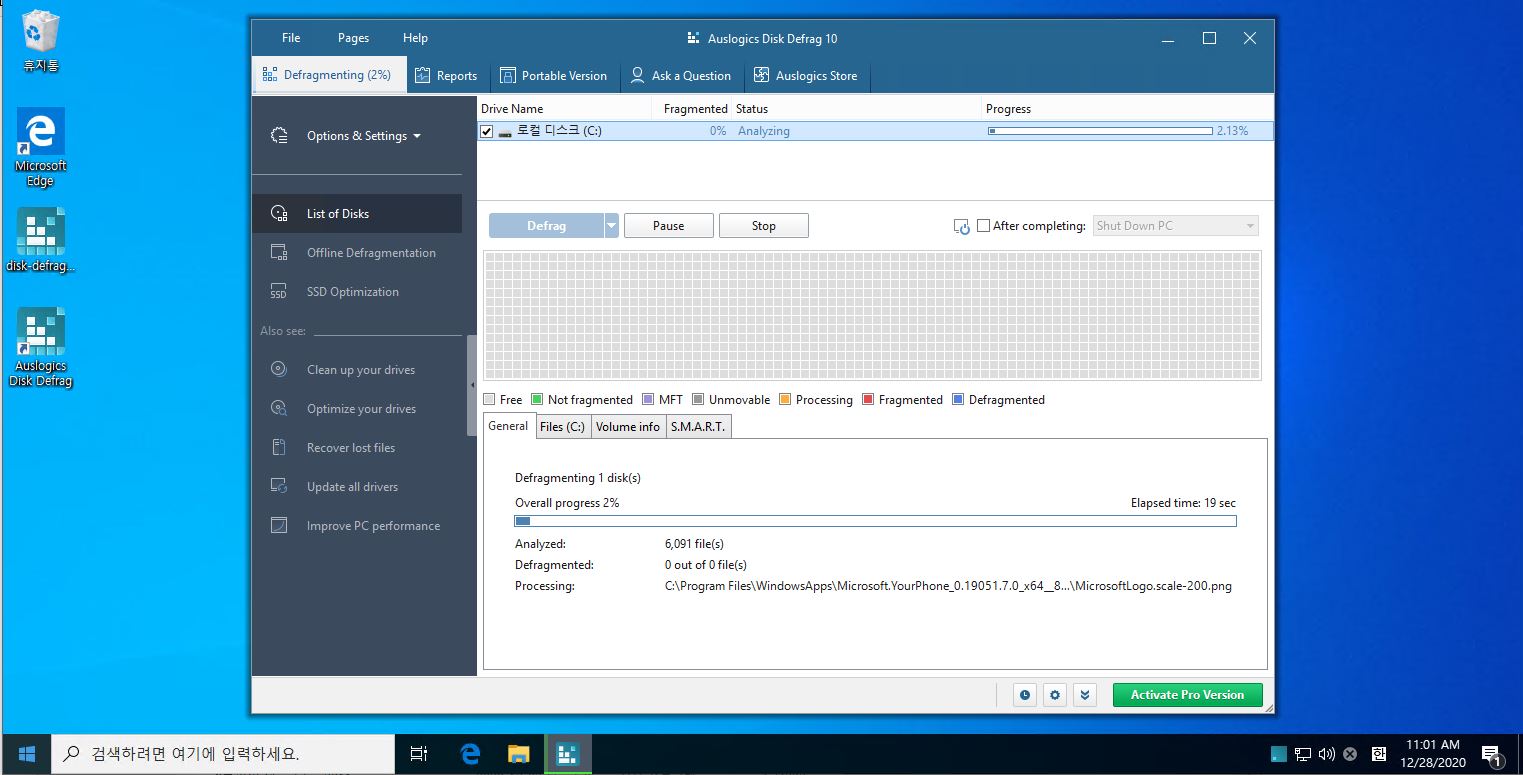Switch to the General tab
Screen dimensions: 1523x775
click(x=509, y=426)
